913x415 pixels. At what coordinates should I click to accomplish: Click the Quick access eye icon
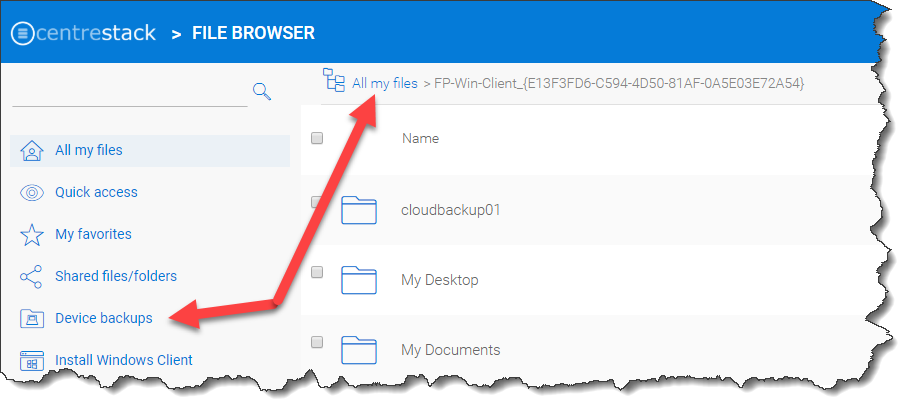coord(32,193)
